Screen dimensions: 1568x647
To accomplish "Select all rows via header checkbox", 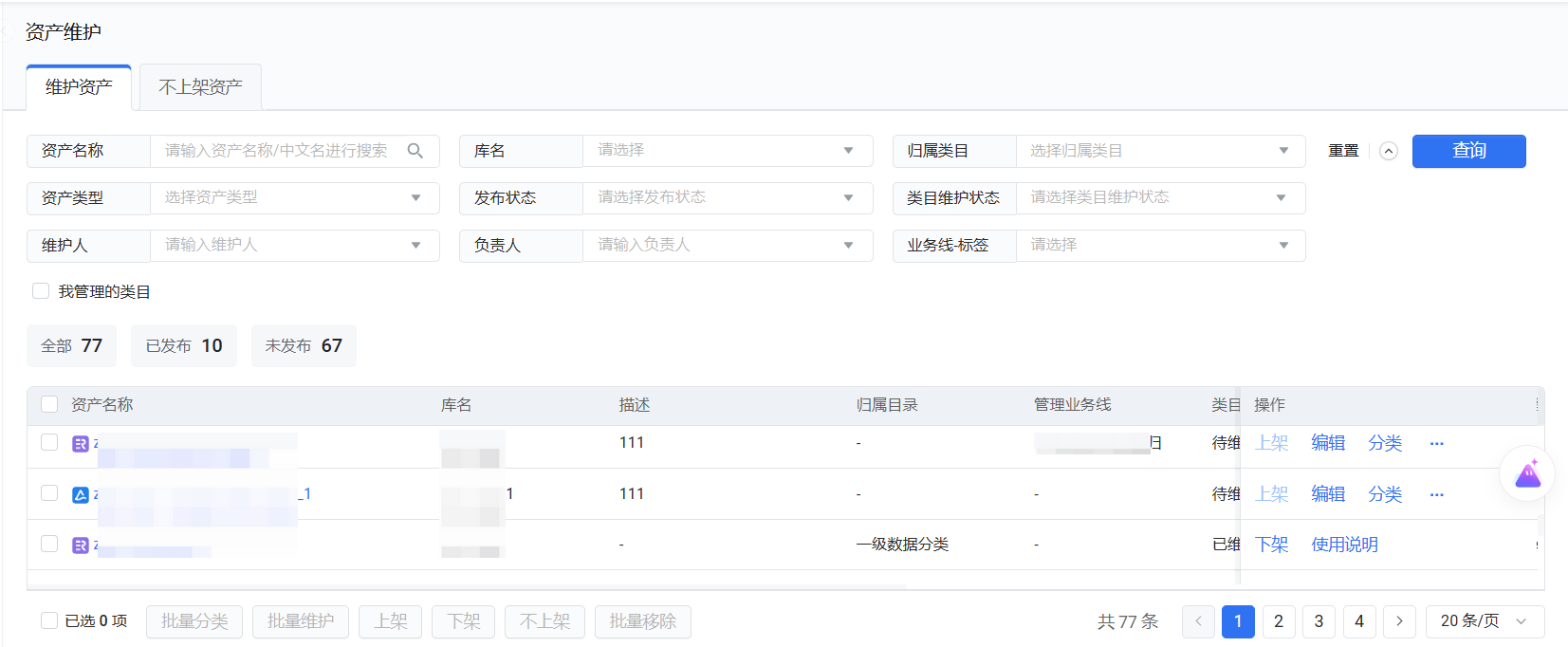I will pyautogui.click(x=49, y=404).
